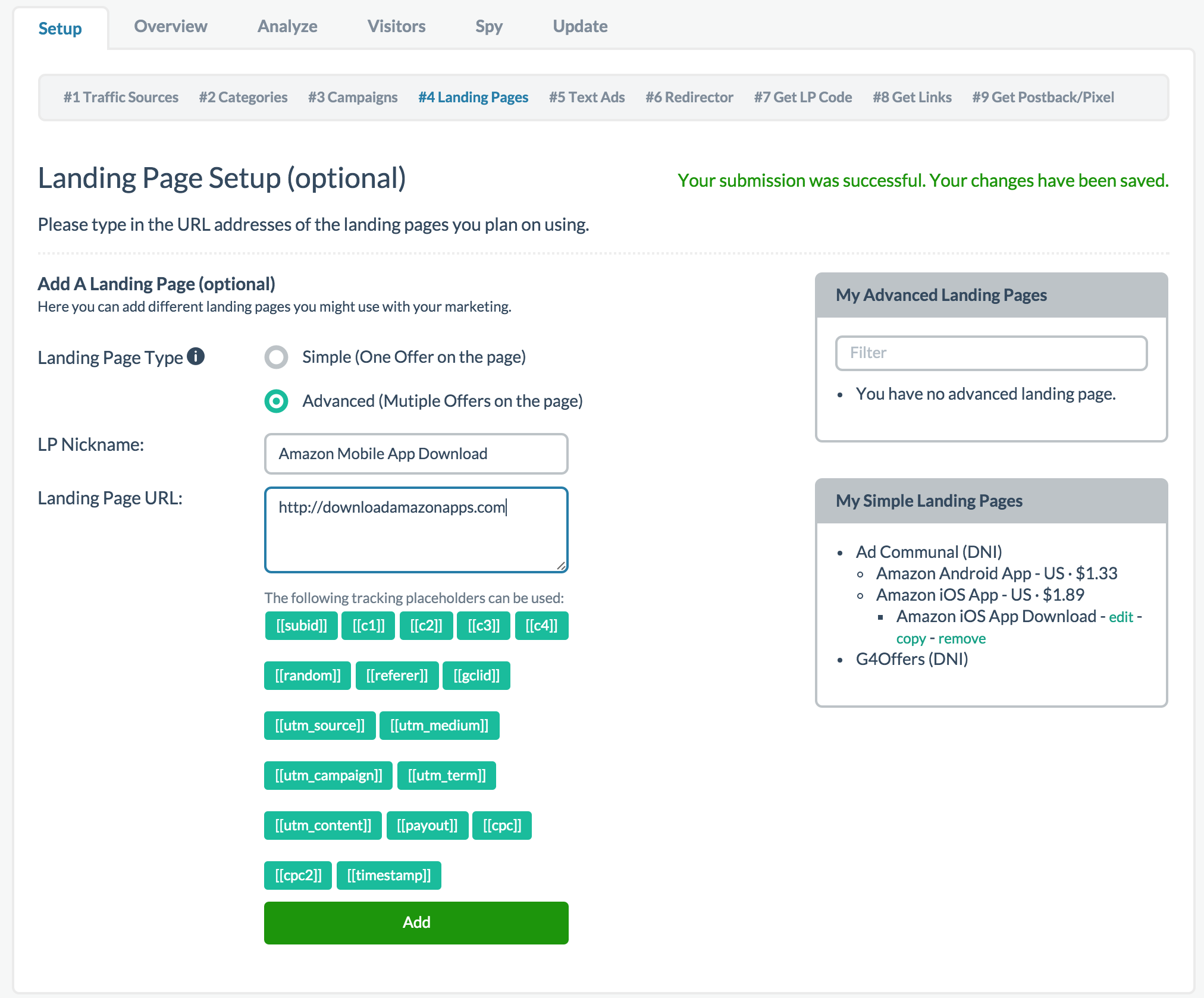This screenshot has height=998, width=1204.
Task: Open the Spy tab
Action: click(488, 26)
